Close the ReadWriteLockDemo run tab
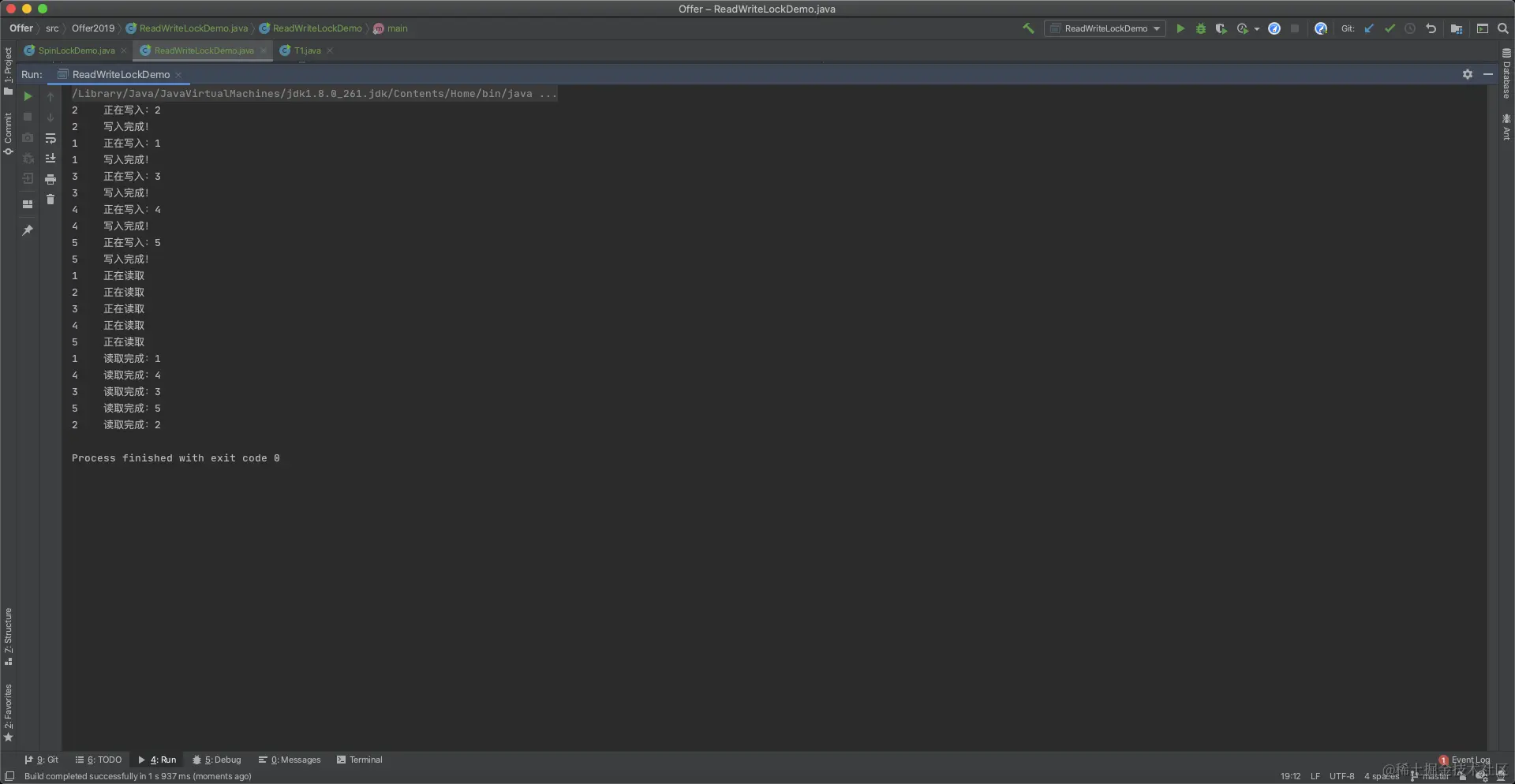The height and width of the screenshot is (784, 1515). tap(178, 75)
